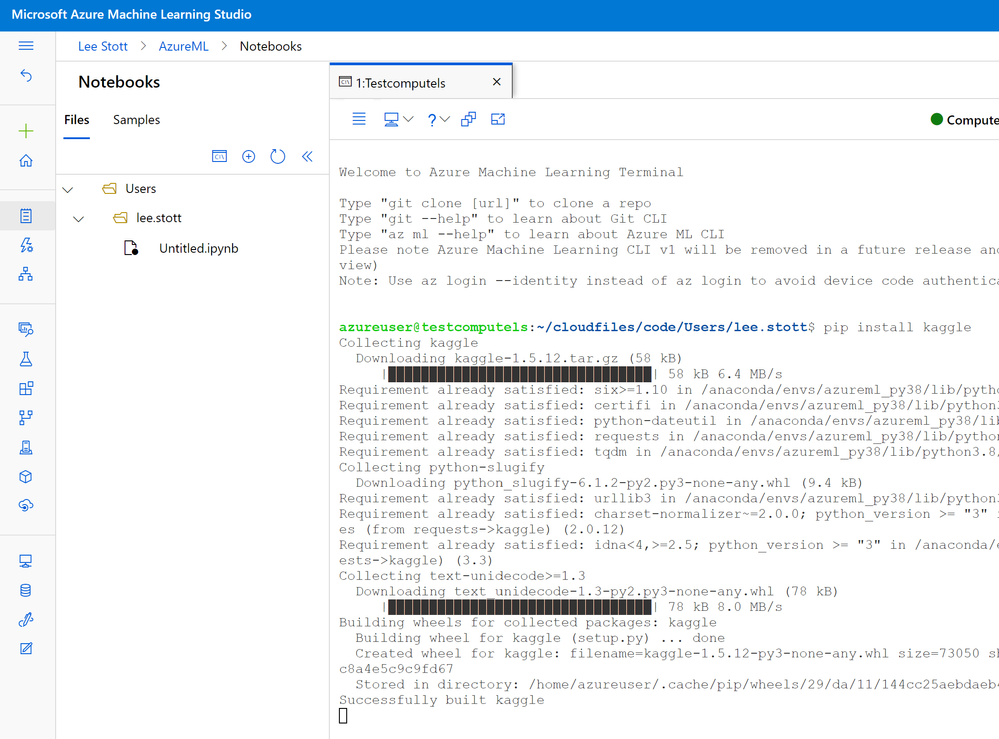Open the help question-mark dropdown
Screen dimensions: 999x739
tap(438, 119)
